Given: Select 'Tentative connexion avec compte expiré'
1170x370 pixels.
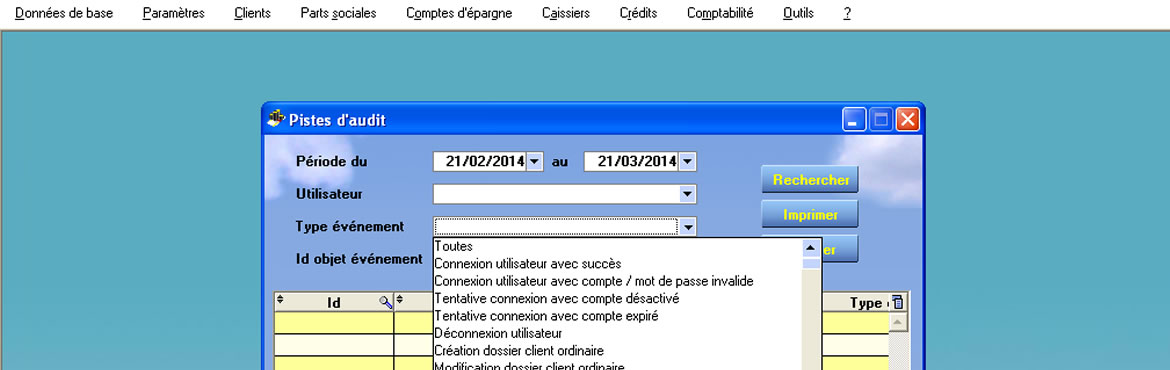Looking at the screenshot, I should (618, 316).
